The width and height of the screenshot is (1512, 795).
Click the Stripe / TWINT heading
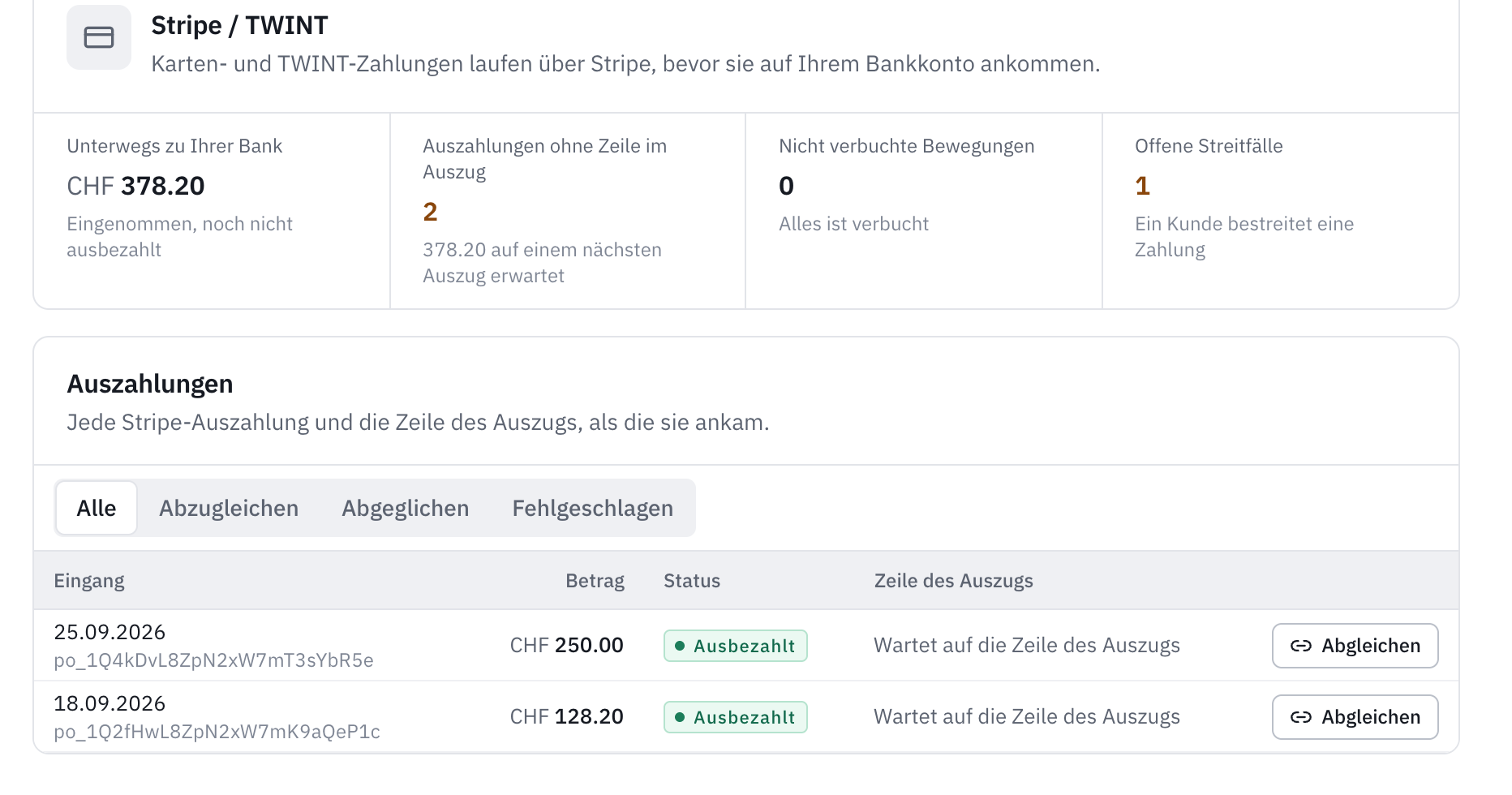tap(240, 25)
